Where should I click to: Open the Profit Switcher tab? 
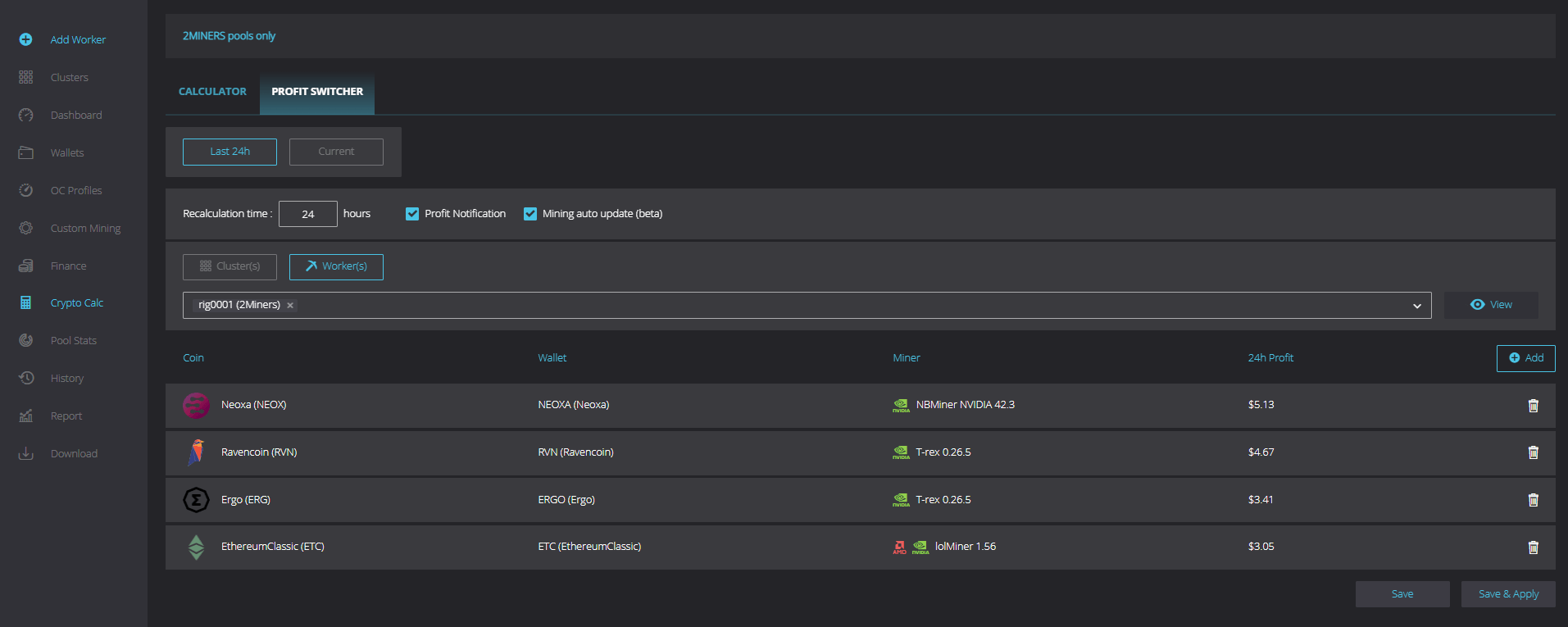(317, 92)
